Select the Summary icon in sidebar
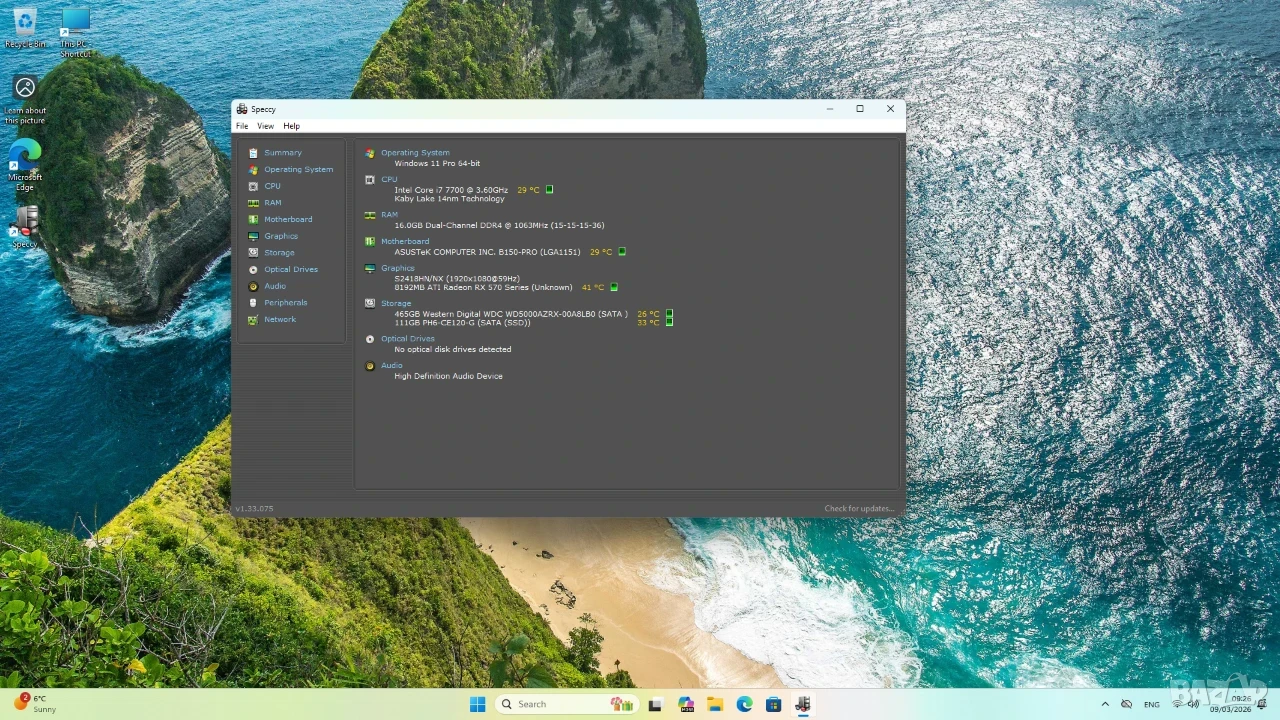The height and width of the screenshot is (720, 1280). (x=253, y=153)
